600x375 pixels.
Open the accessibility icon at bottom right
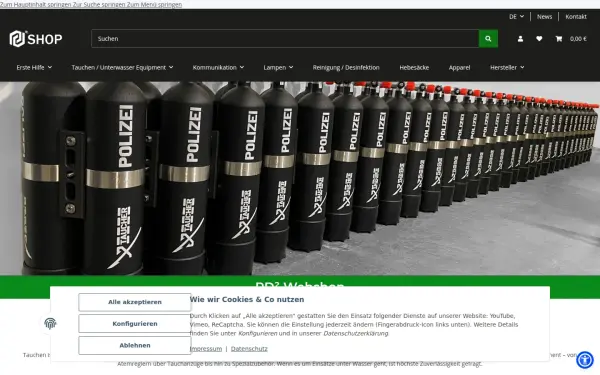coord(585,360)
